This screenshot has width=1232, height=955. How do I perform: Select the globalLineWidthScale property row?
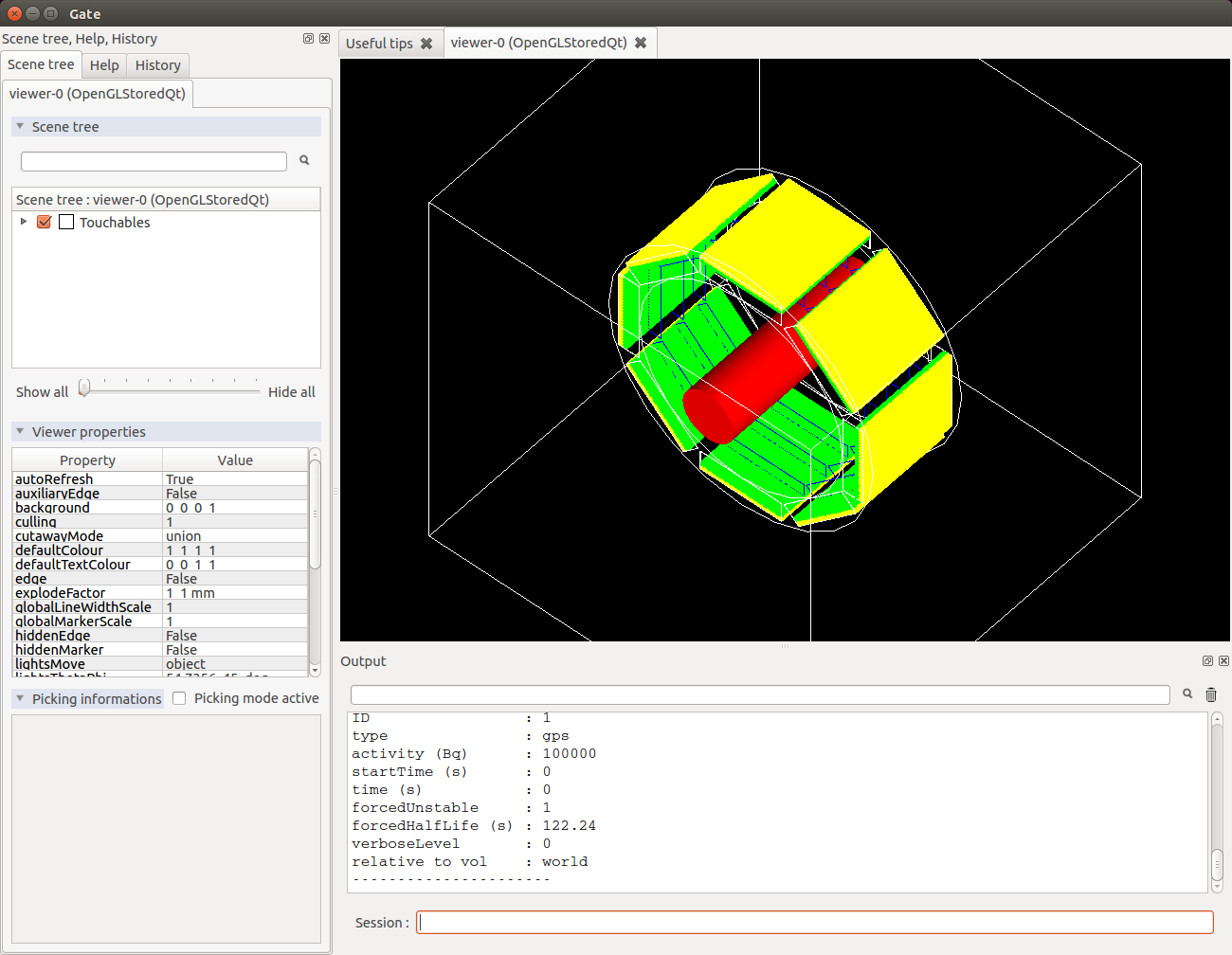(159, 607)
